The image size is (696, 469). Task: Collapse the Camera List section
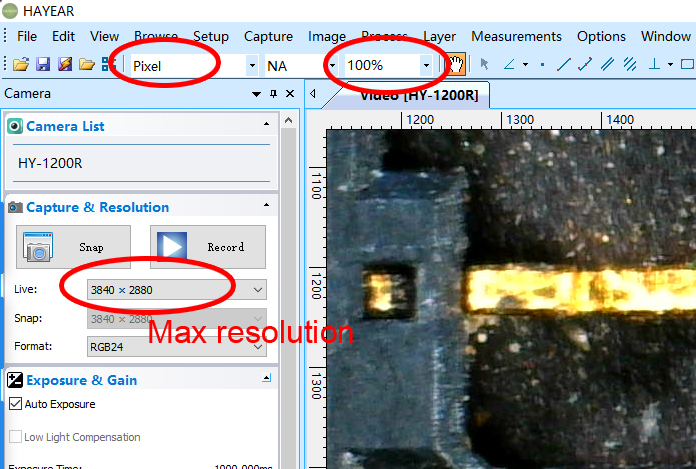(x=266, y=124)
